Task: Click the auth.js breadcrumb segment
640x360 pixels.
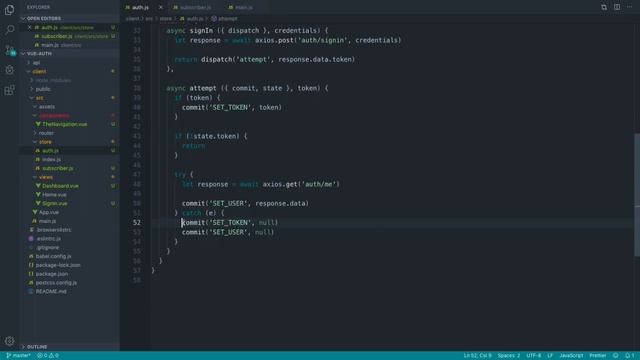Action: [x=191, y=19]
